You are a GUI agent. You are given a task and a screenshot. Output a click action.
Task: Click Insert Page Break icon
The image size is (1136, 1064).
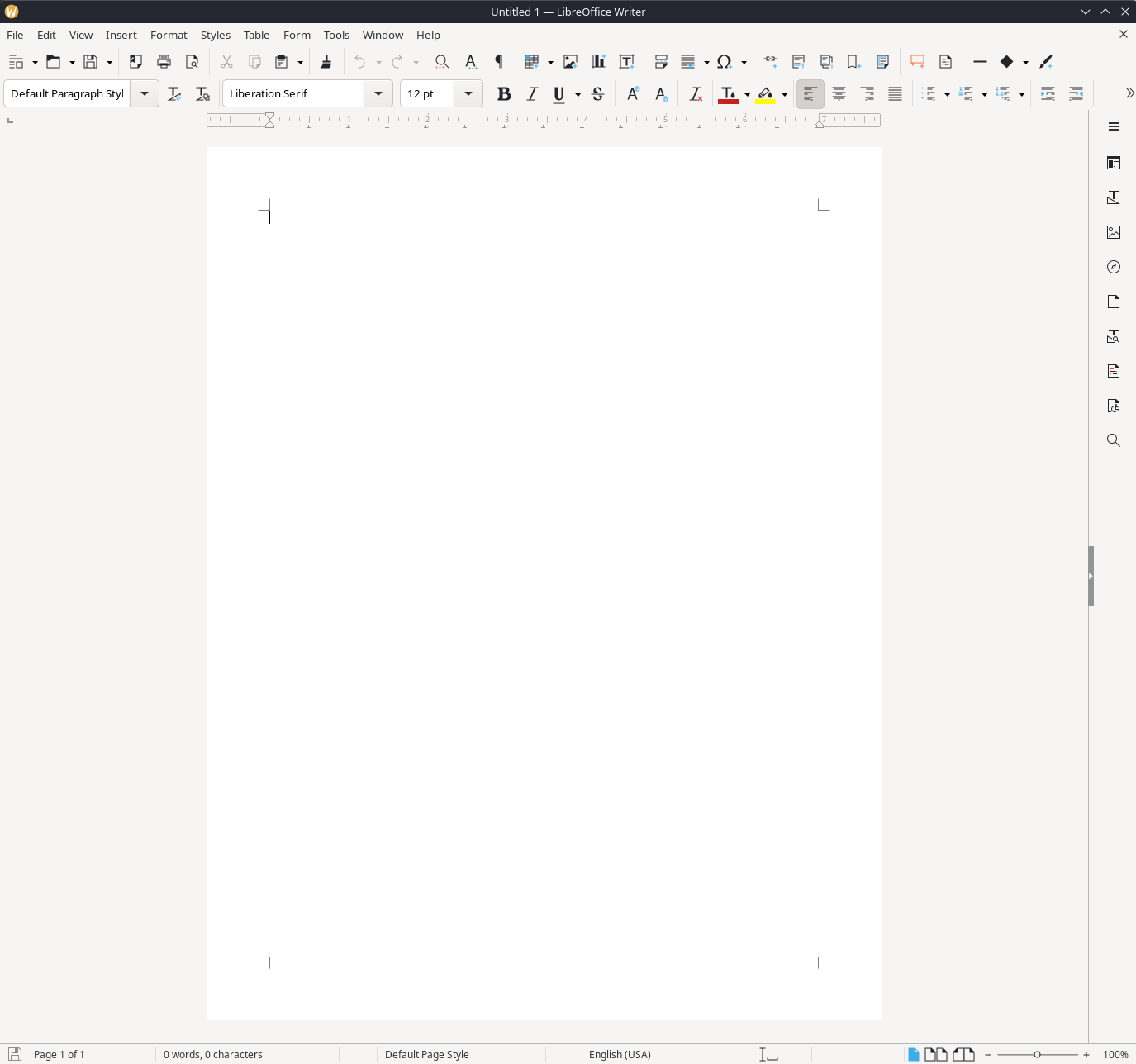click(661, 62)
